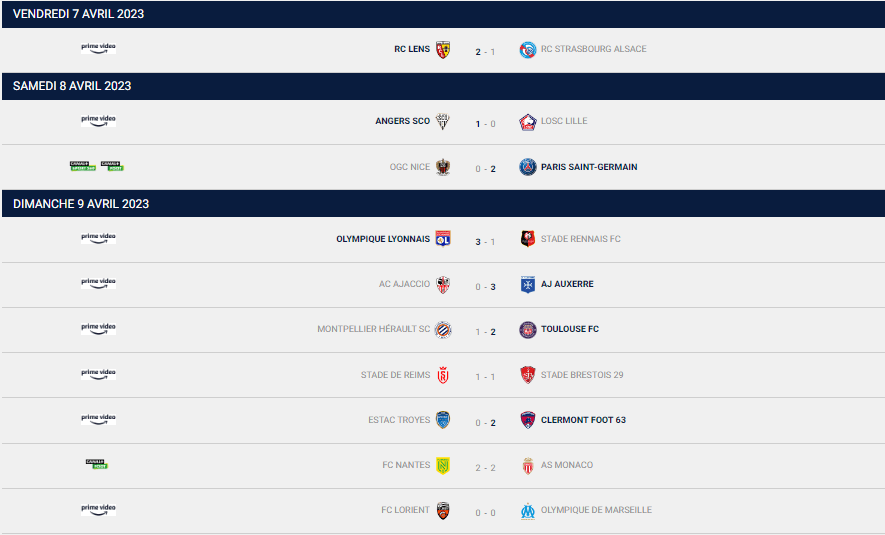Click the ANGERS SCO team name
This screenshot has width=885, height=535.
tap(402, 121)
